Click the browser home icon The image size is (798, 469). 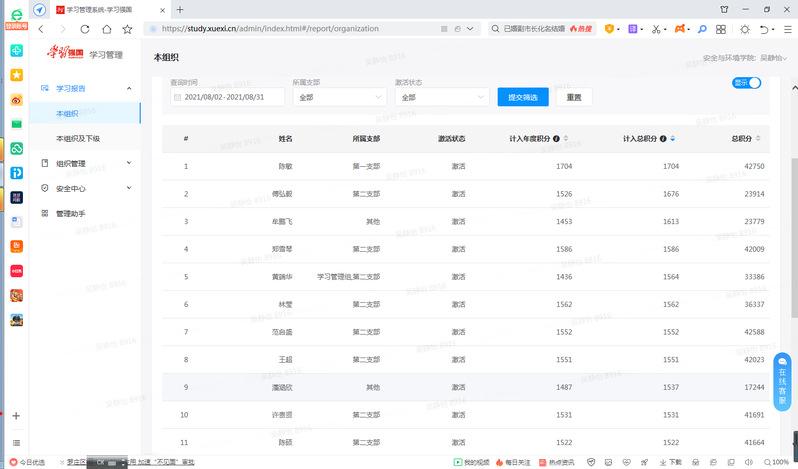(x=106, y=30)
